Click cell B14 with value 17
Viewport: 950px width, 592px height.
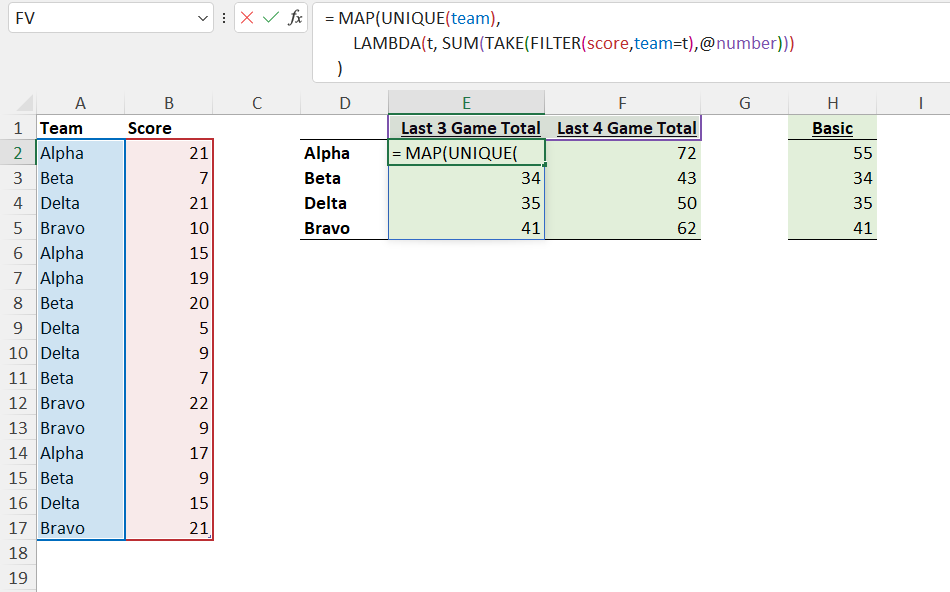point(169,453)
